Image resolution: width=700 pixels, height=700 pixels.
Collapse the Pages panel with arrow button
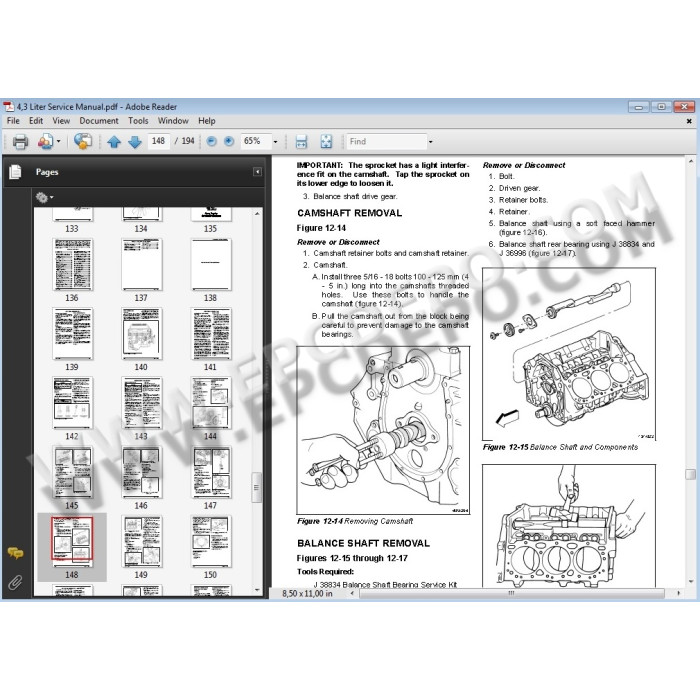tap(257, 172)
